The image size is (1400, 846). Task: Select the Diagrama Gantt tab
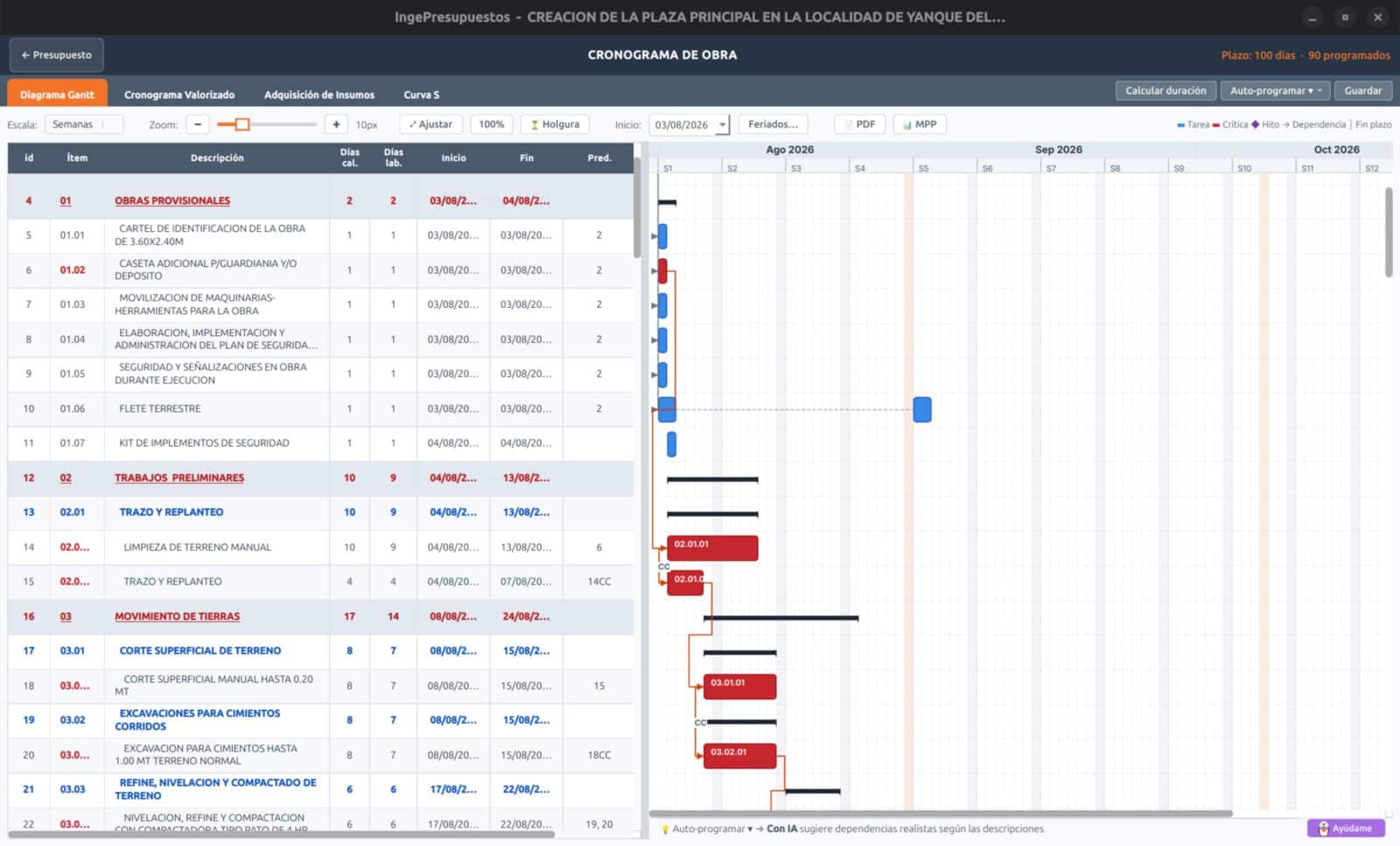pyautogui.click(x=57, y=94)
